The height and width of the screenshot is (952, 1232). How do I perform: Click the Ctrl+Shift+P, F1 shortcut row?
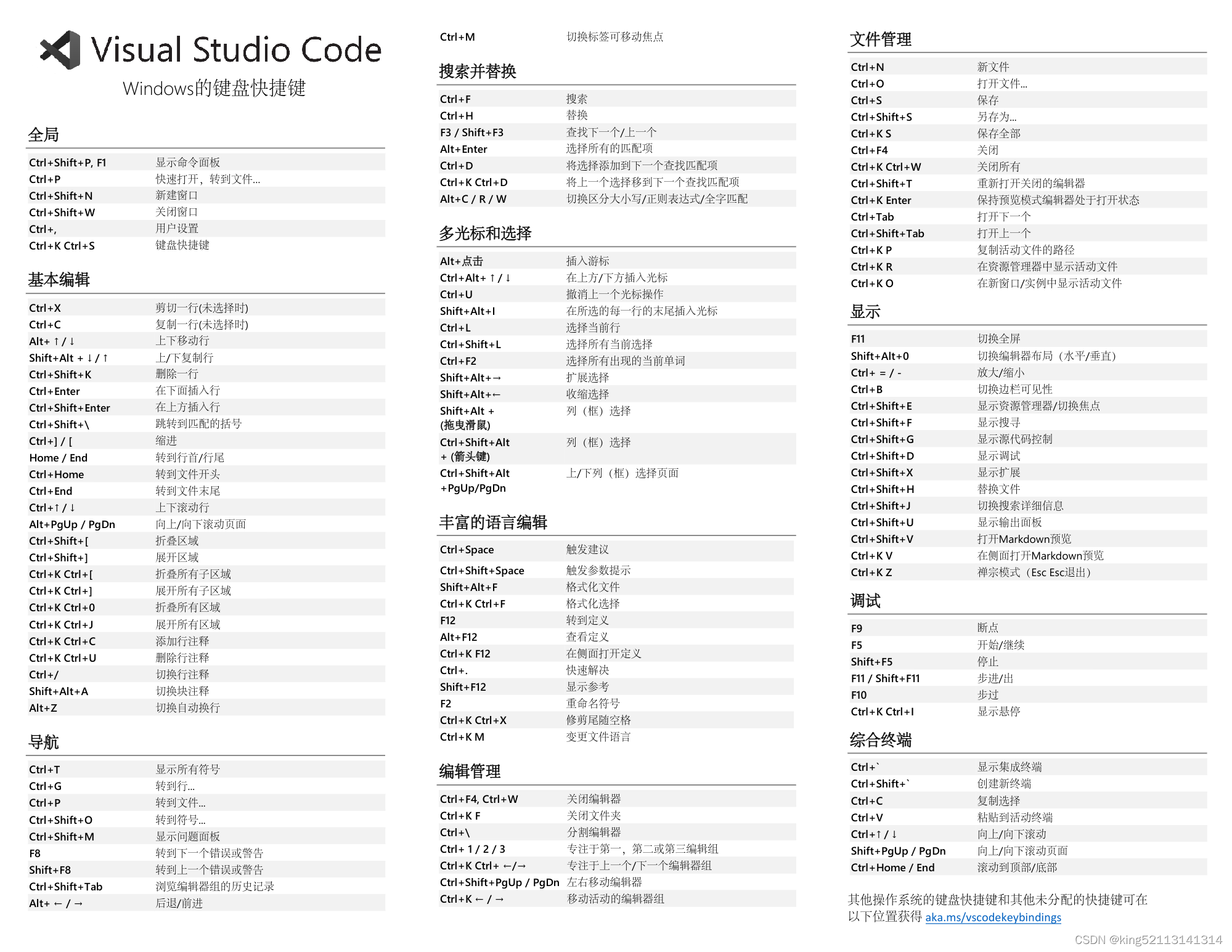(206, 163)
